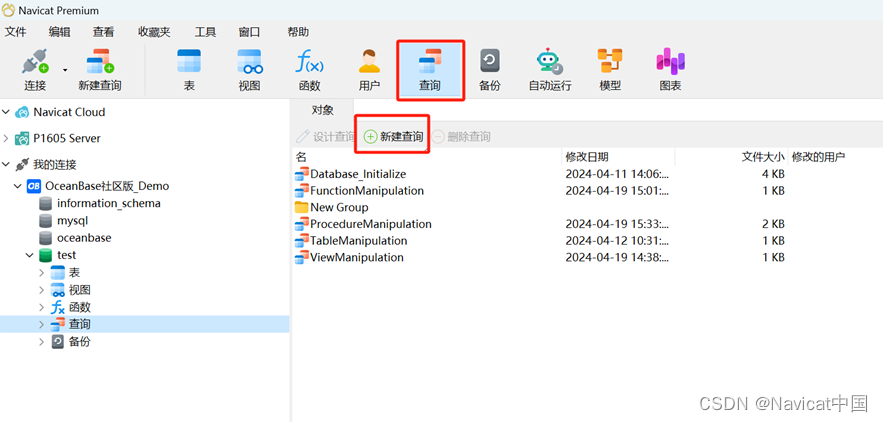883x422 pixels.
Task: Select 备份 under test database
Action: [79, 342]
